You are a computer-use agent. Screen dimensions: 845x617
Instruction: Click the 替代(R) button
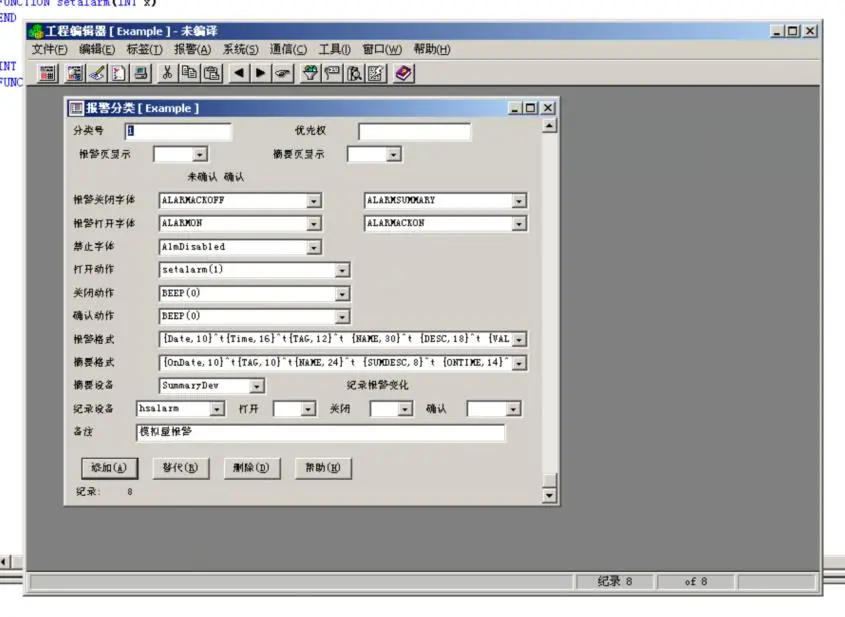[181, 468]
